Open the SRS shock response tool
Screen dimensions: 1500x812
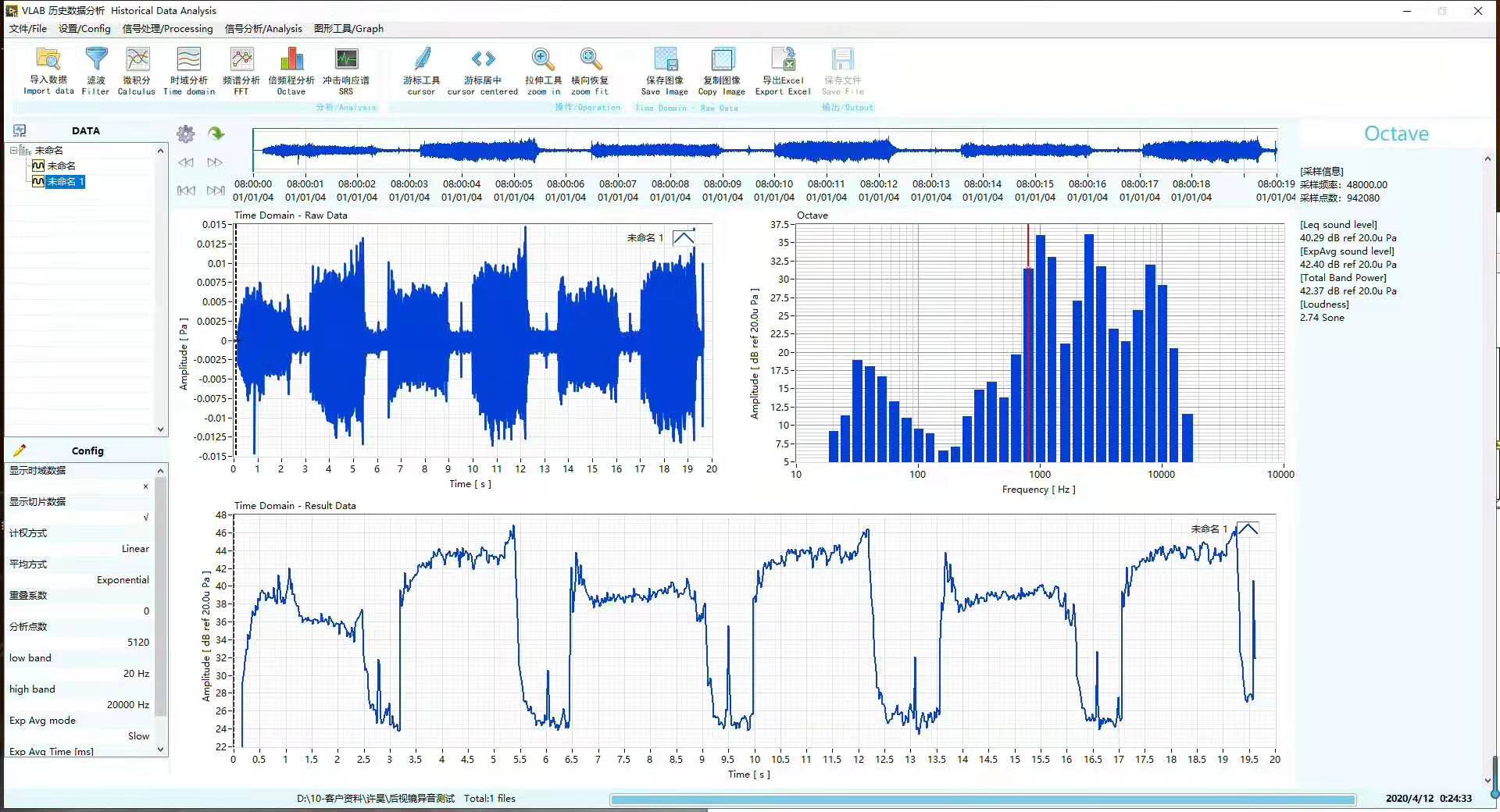point(346,70)
